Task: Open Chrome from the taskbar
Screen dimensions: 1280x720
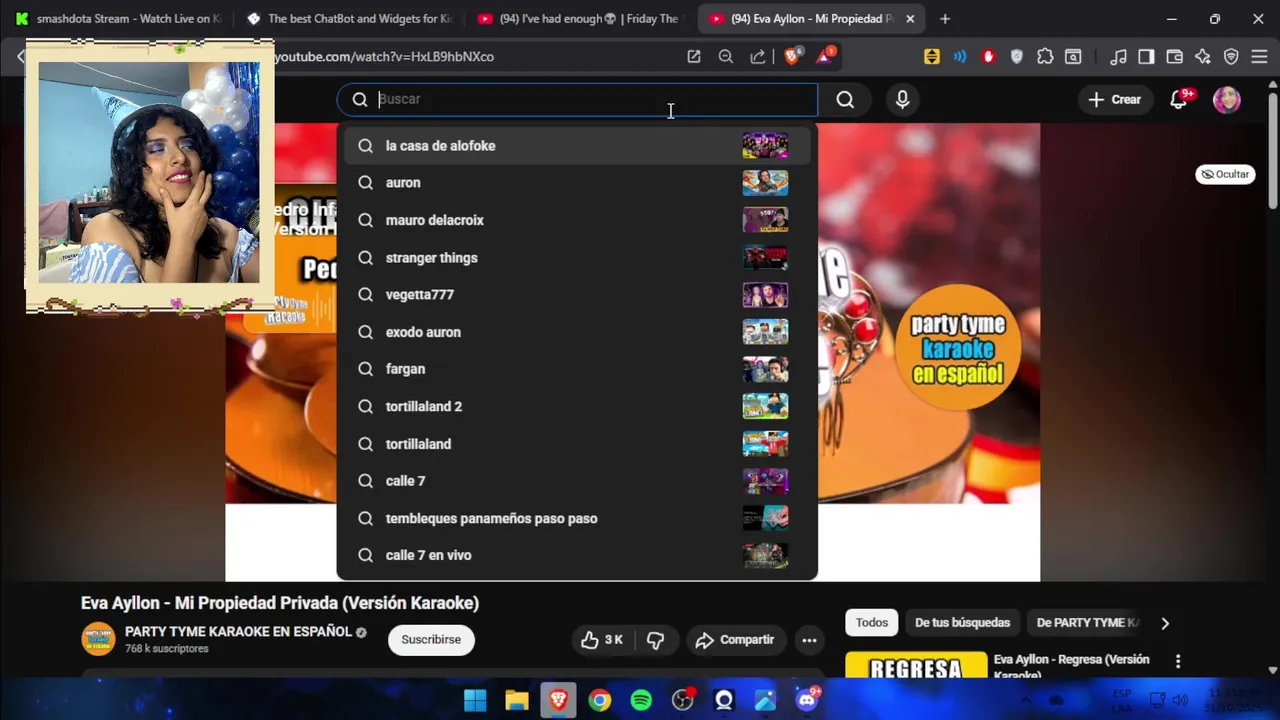Action: (599, 700)
